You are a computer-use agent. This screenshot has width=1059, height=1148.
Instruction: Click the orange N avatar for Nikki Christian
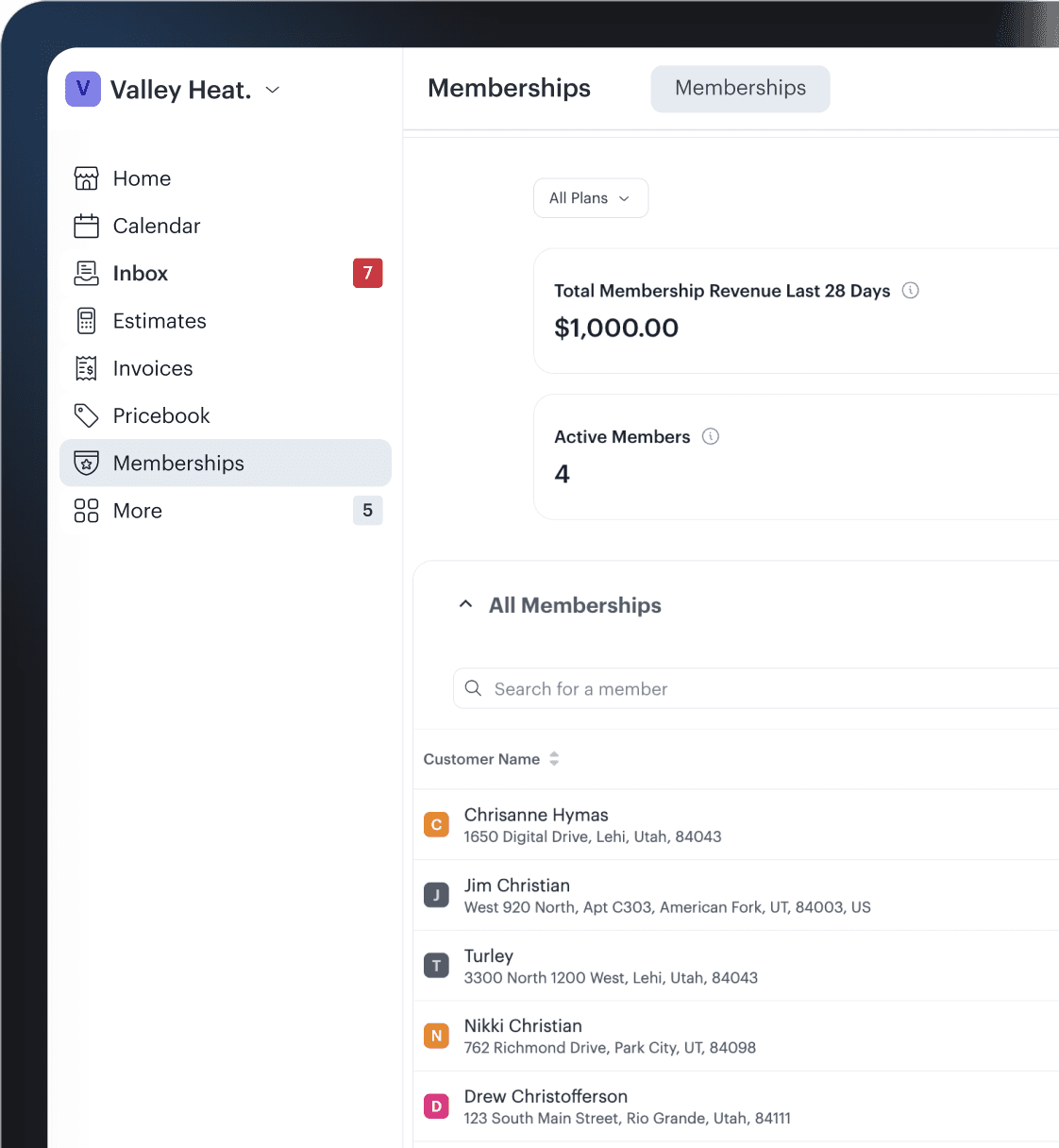(436, 1036)
